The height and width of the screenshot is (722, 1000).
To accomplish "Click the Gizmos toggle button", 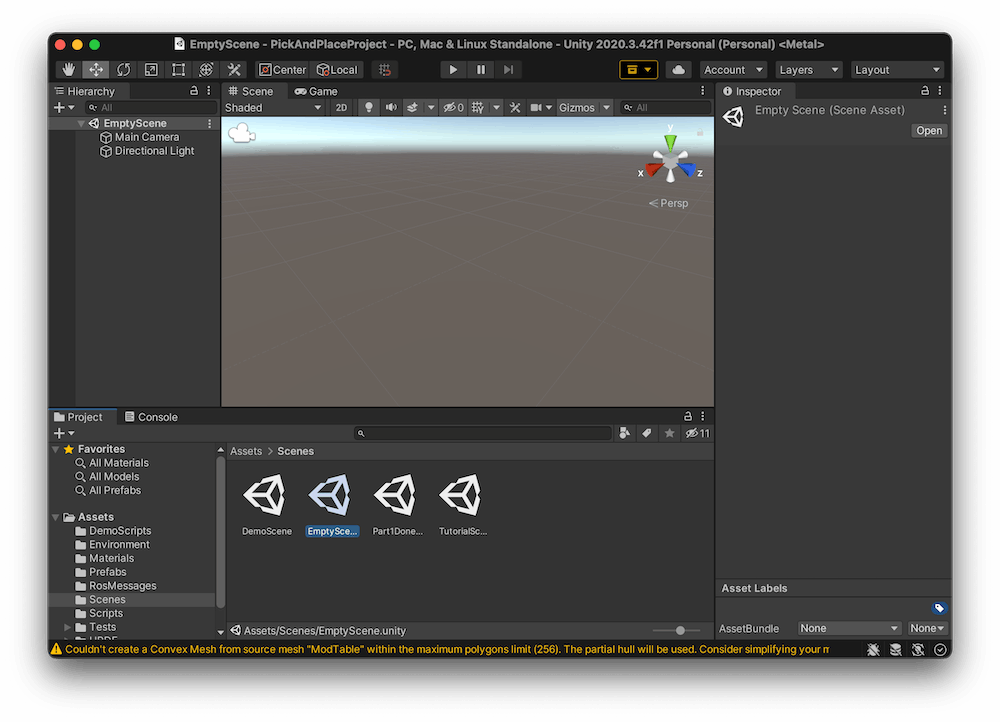I will click(577, 108).
